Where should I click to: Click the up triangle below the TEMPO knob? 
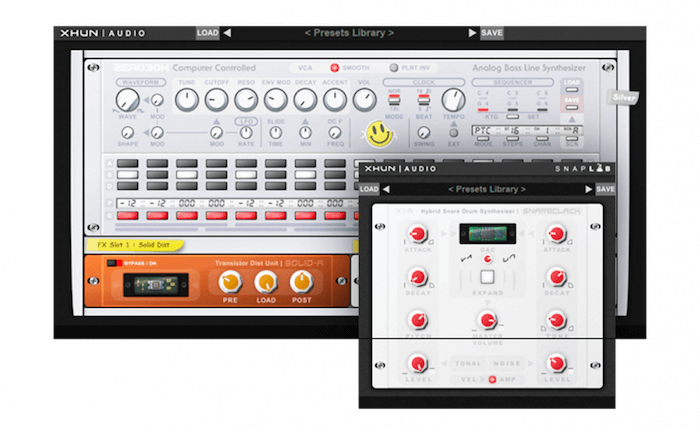[454, 124]
